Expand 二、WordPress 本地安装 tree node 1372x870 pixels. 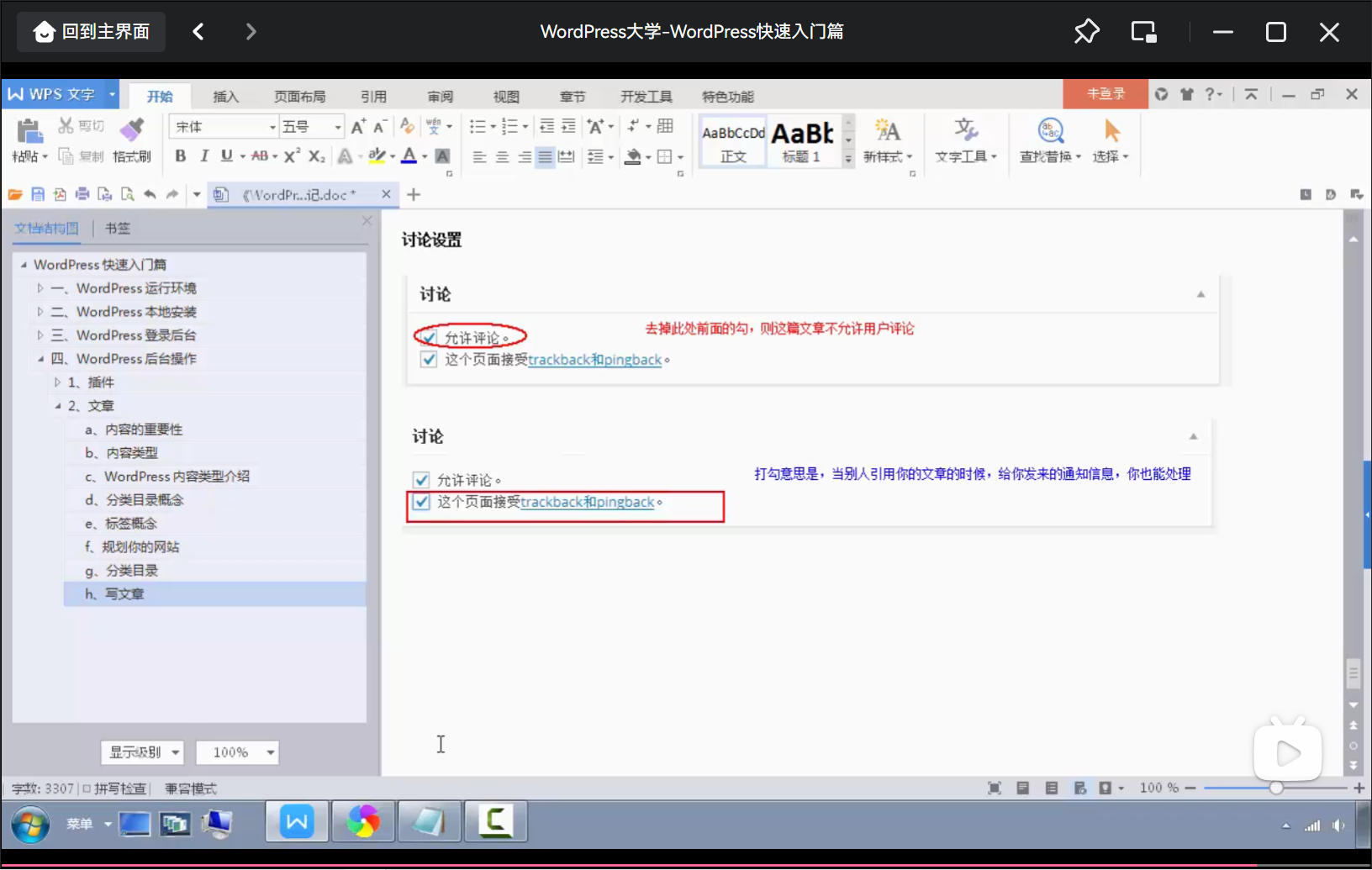click(x=40, y=312)
